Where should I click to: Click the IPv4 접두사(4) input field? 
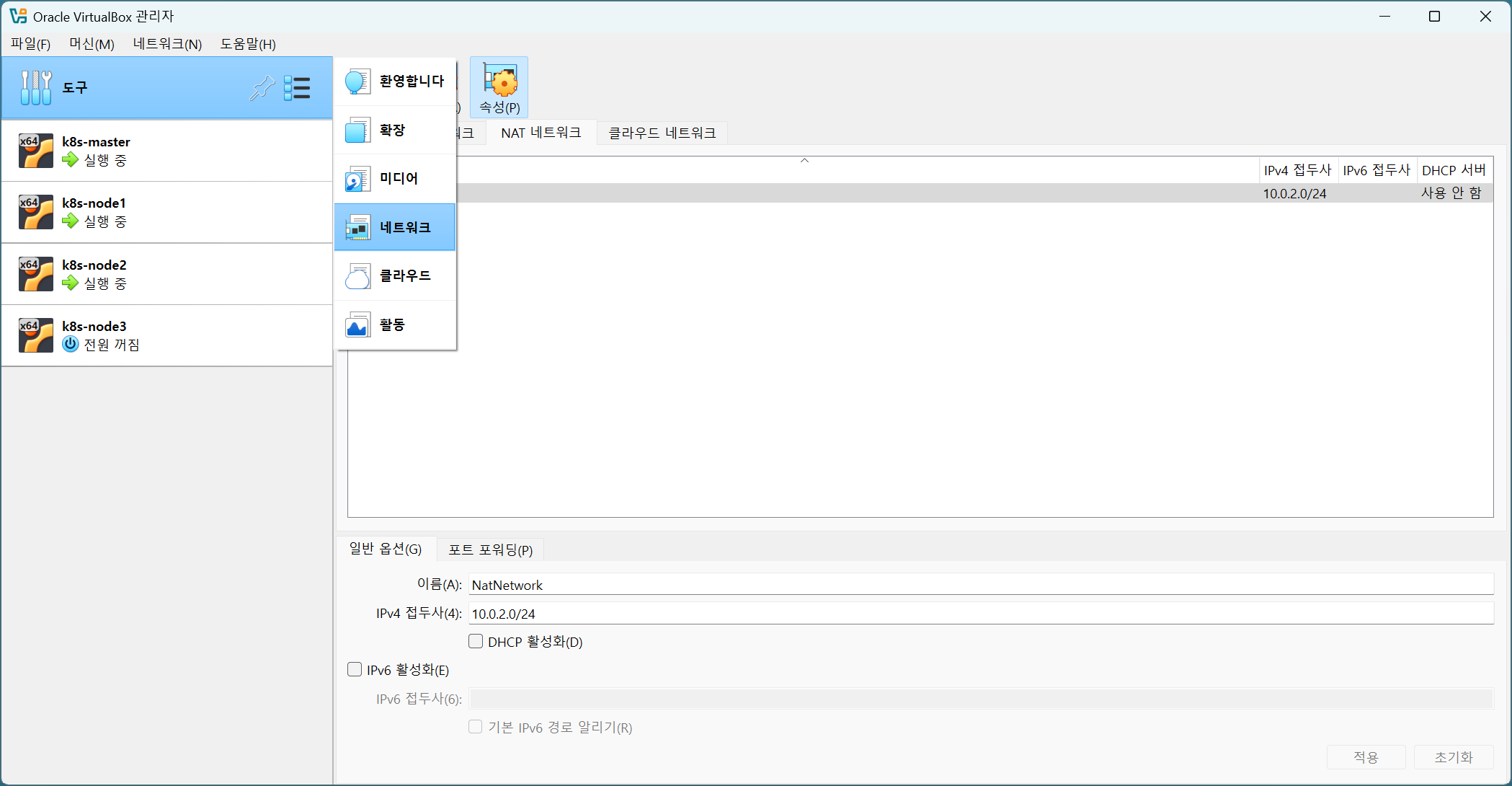(x=981, y=614)
